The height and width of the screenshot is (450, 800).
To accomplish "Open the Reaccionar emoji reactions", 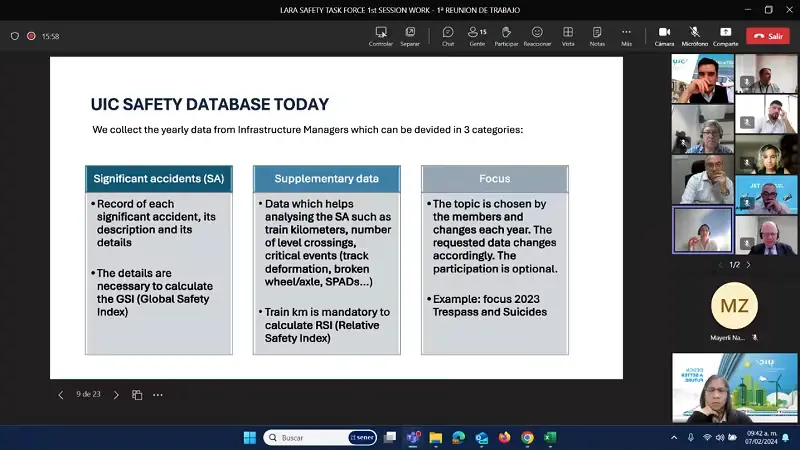I will (x=537, y=36).
